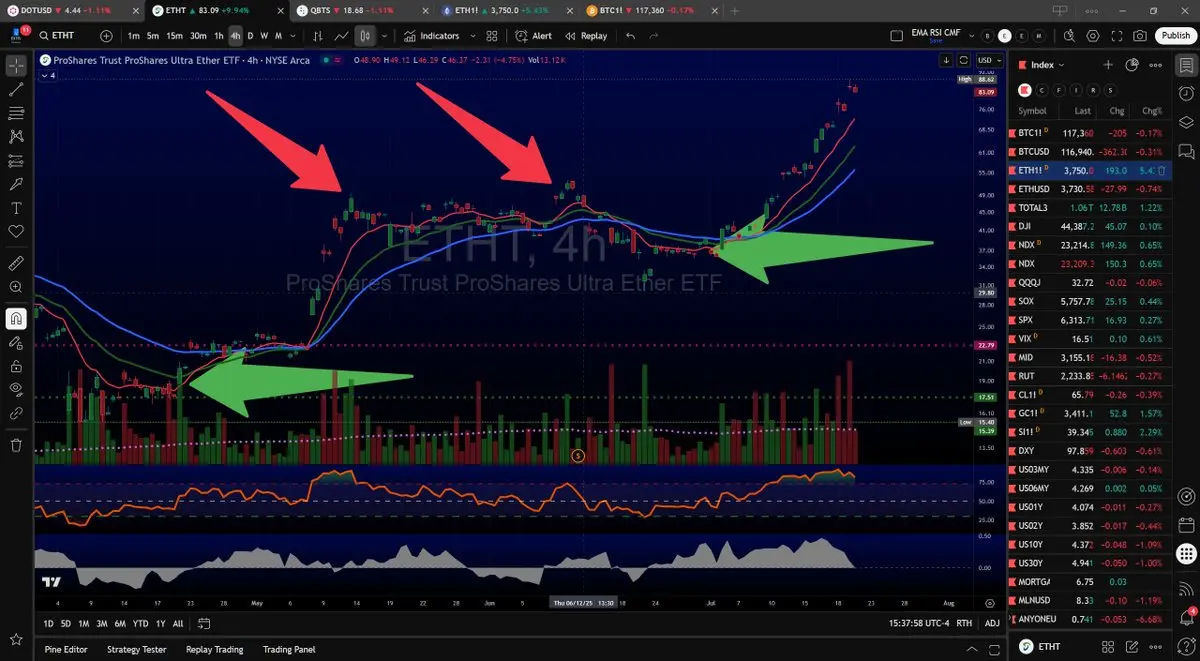Select the brush drawing tool

[x=16, y=185]
